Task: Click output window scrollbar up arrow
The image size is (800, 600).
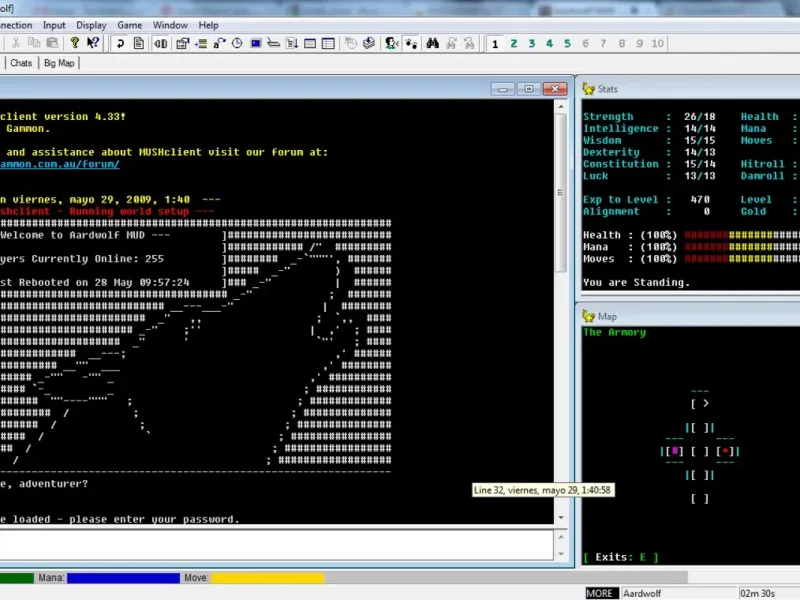Action: point(561,107)
